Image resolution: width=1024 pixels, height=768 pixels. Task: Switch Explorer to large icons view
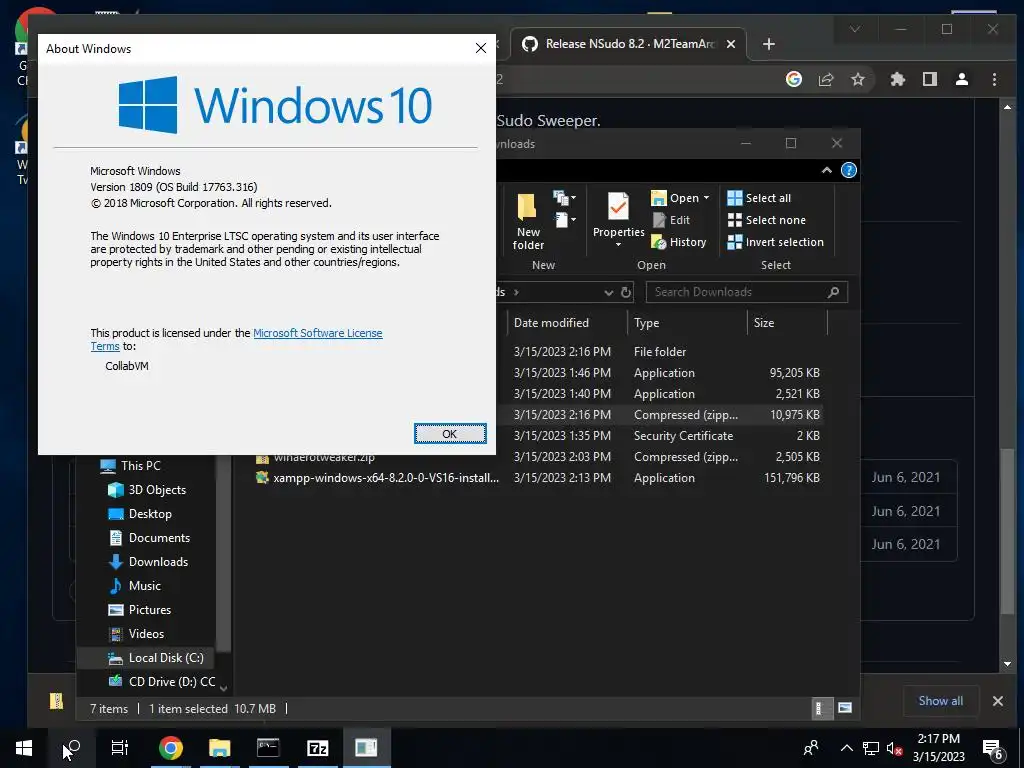845,708
